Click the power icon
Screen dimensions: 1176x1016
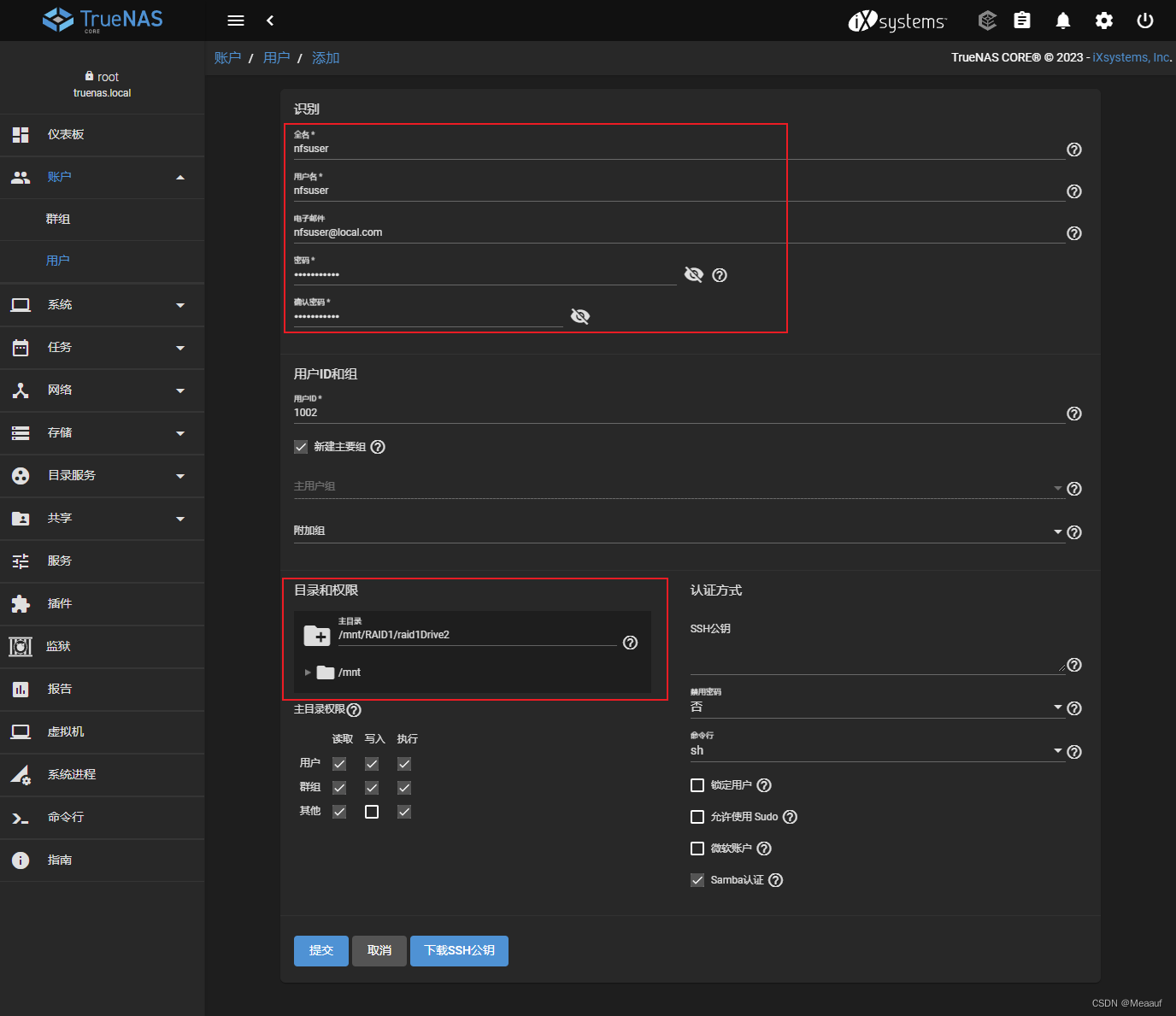tap(1145, 21)
